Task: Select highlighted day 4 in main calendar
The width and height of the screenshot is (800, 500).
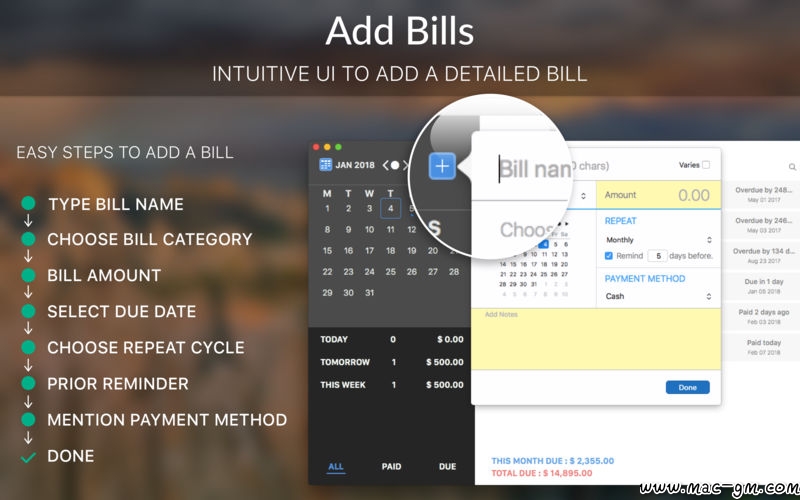Action: [x=390, y=208]
